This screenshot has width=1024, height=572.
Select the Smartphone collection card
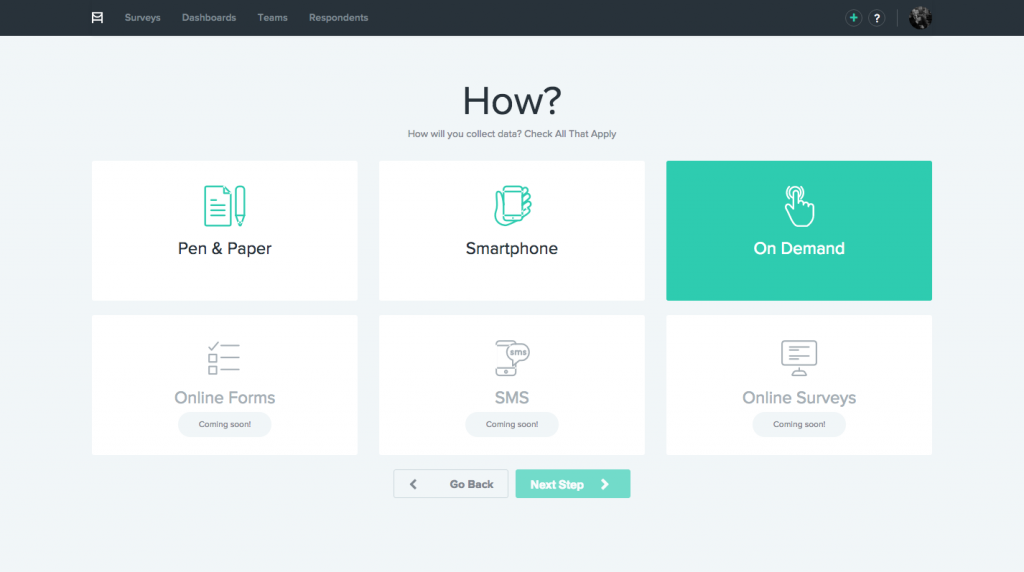point(511,230)
